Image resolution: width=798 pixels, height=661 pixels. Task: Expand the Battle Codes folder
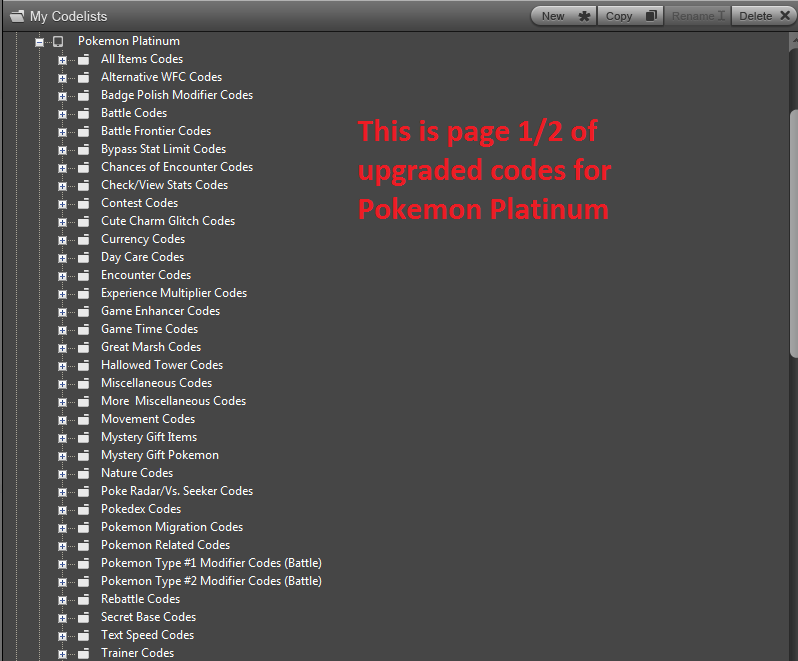(62, 114)
